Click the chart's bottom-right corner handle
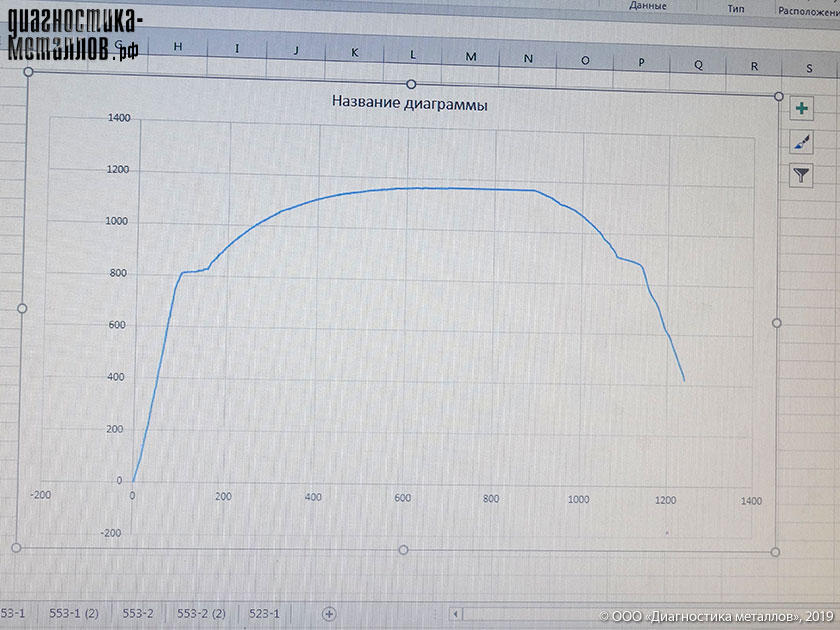Screen dimensions: 840x630 [775, 552]
